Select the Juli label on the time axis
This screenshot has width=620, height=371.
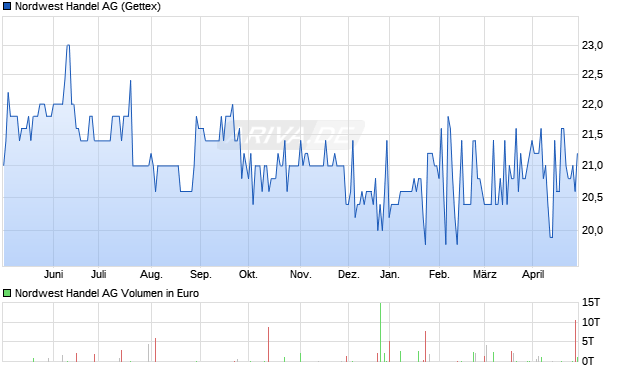[x=98, y=274]
